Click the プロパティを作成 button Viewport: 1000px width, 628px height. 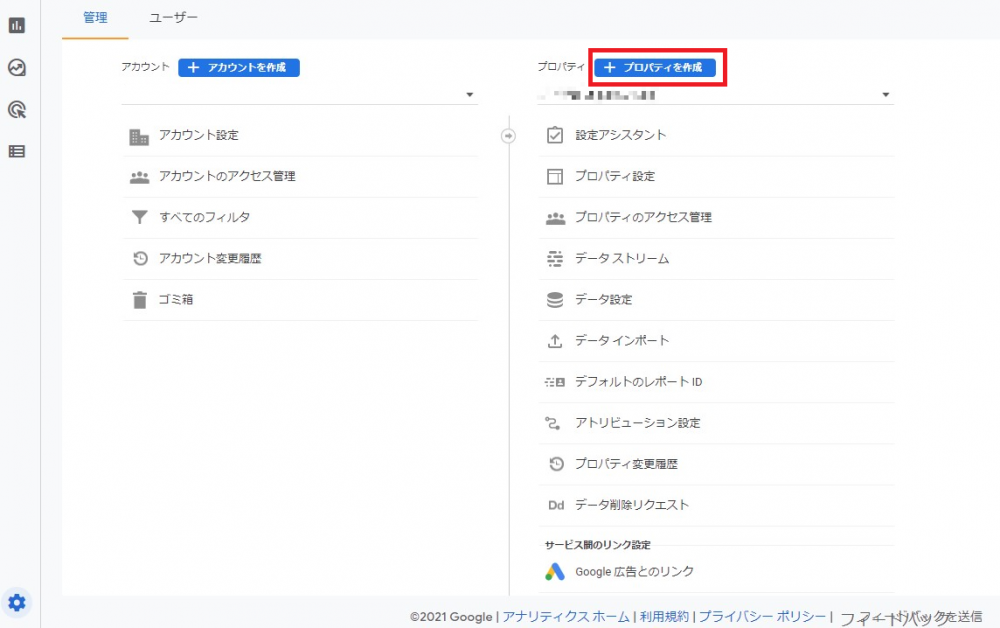(x=655, y=68)
